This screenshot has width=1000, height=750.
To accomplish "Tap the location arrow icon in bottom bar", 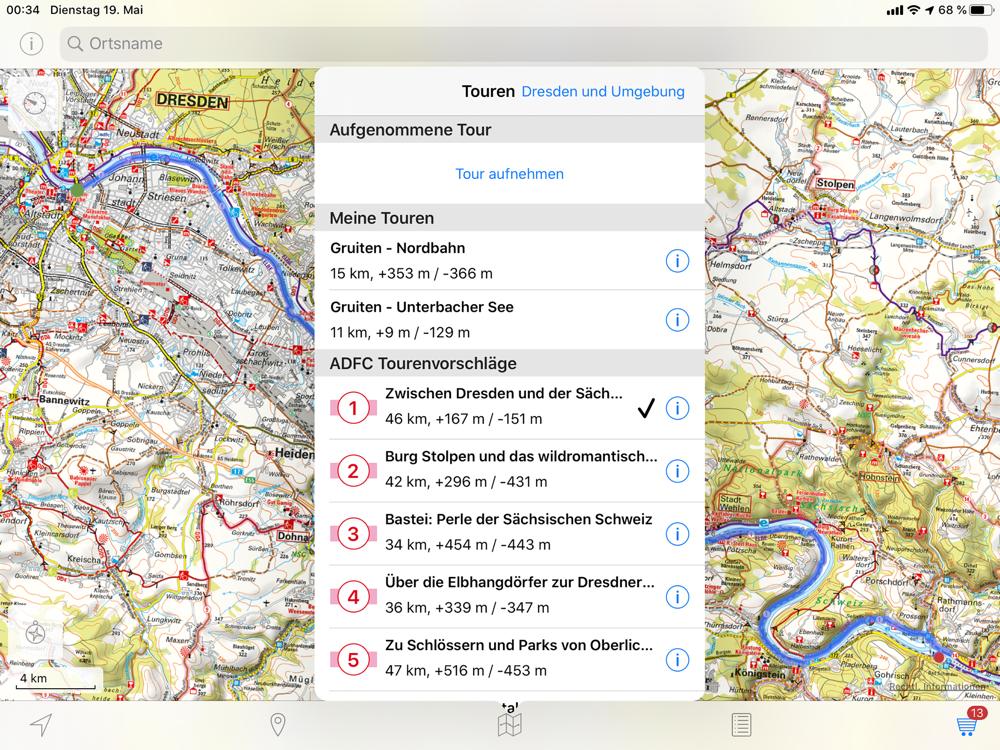I will [41, 724].
